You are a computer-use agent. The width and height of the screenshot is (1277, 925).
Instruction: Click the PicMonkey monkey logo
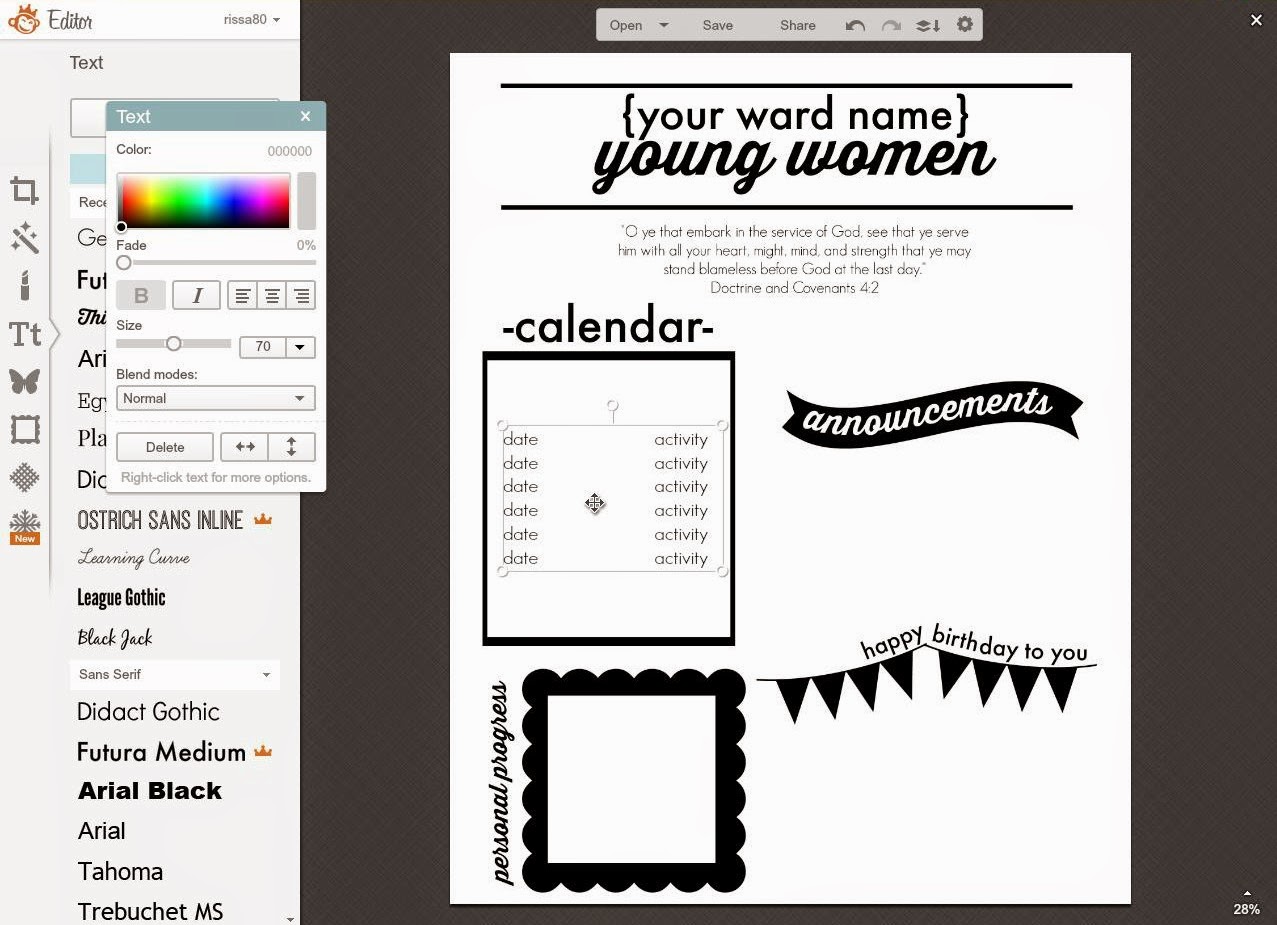click(23, 20)
